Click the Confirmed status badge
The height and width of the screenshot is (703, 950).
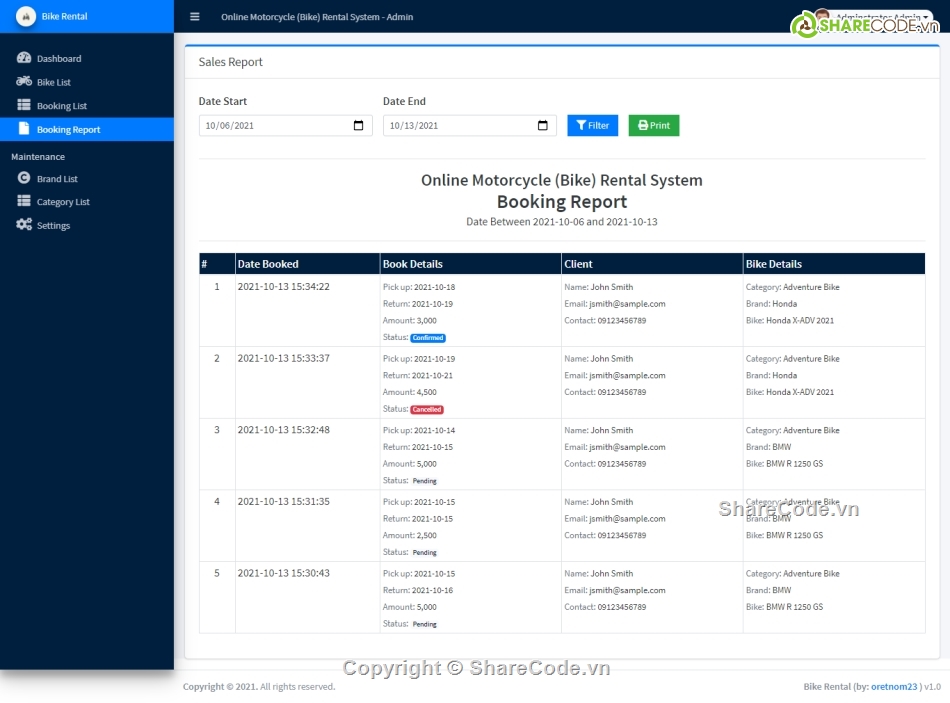pos(428,338)
